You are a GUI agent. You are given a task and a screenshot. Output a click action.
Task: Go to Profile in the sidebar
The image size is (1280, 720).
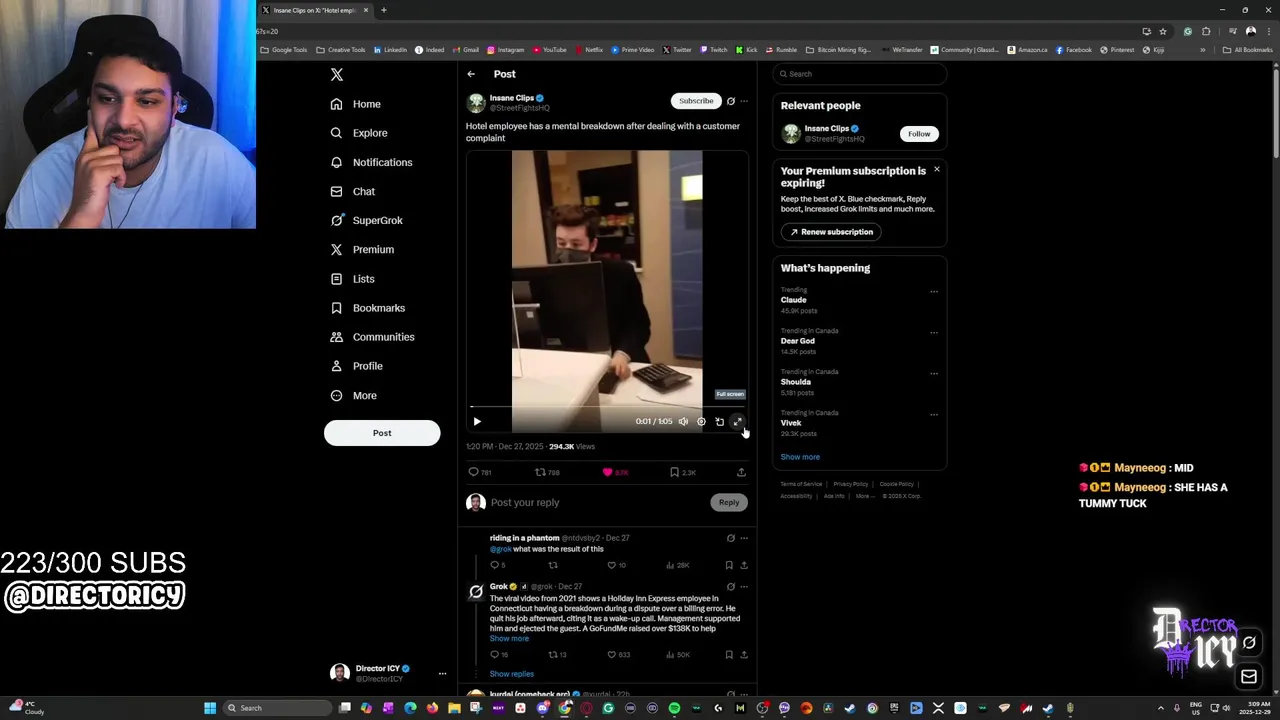(356, 366)
